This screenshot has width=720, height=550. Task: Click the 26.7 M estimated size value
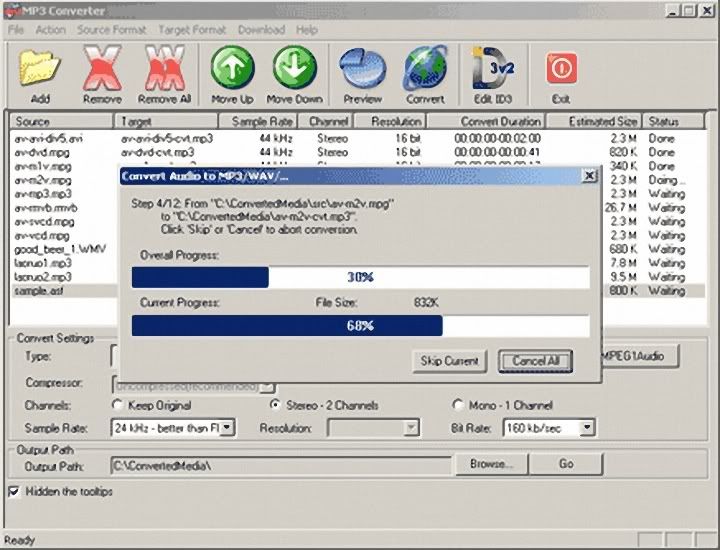[x=621, y=208]
